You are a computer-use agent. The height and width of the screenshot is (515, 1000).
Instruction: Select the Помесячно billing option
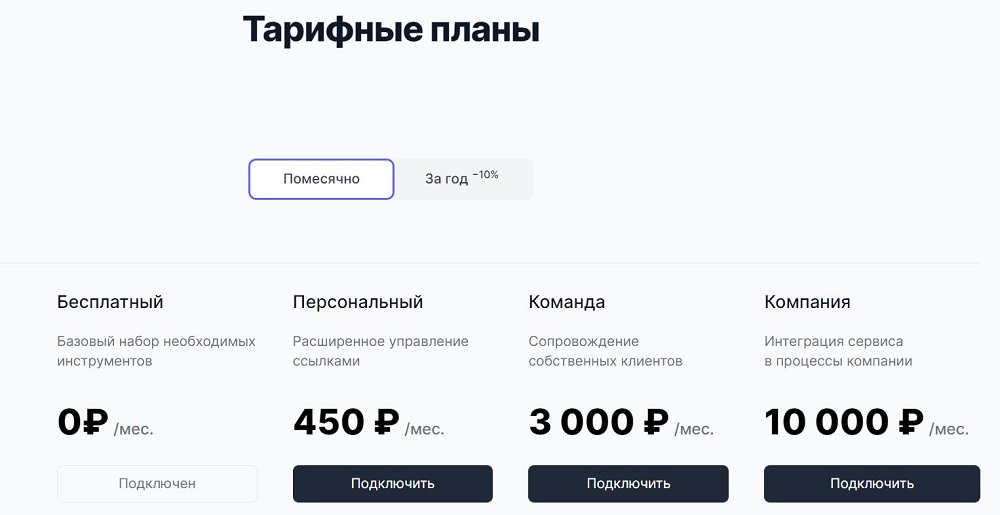coord(321,179)
